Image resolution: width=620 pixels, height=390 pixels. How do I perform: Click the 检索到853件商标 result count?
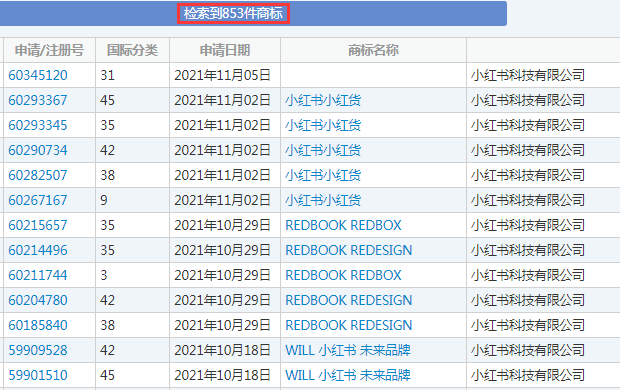pyautogui.click(x=233, y=13)
